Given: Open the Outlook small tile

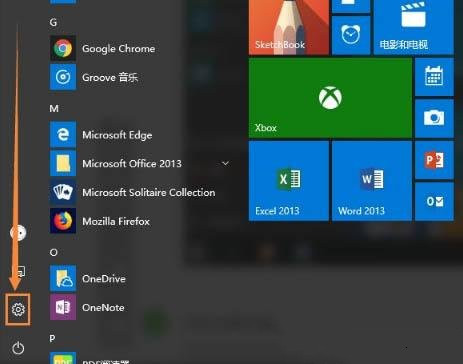Looking at the screenshot, I should 434,201.
